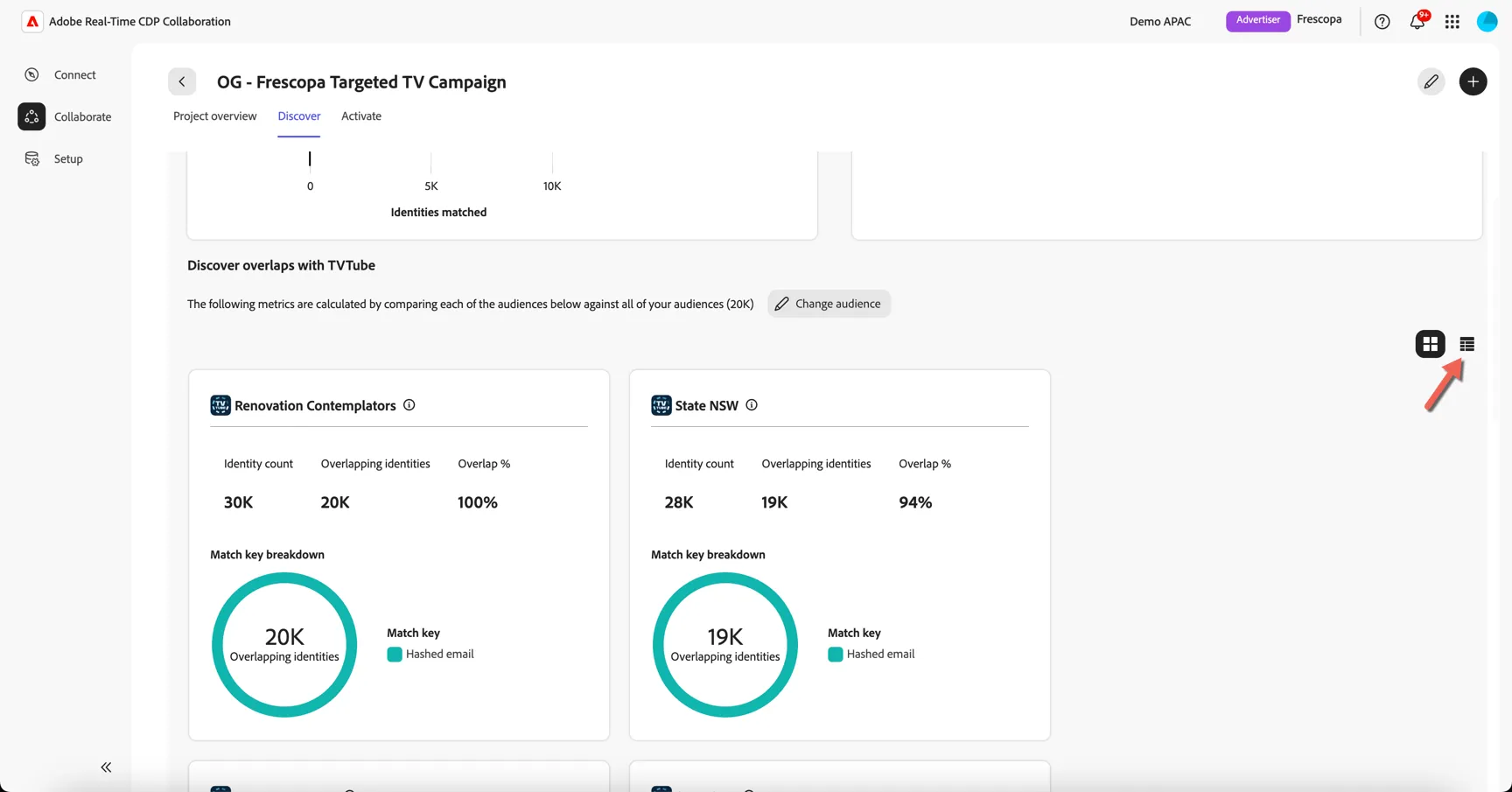The height and width of the screenshot is (792, 1512).
Task: Click the black plus add button
Action: tap(1473, 81)
